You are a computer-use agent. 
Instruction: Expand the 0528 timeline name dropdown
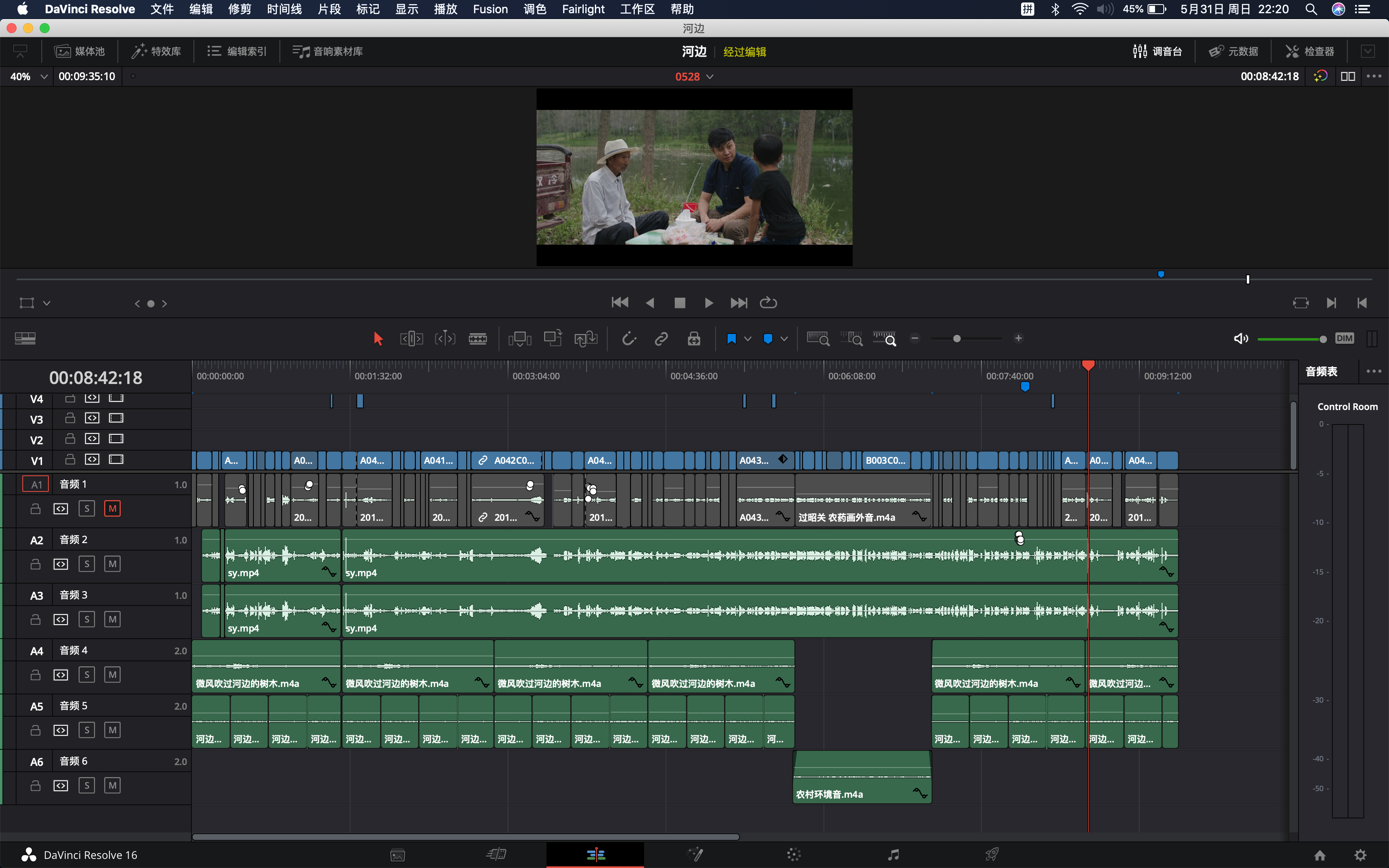(710, 76)
